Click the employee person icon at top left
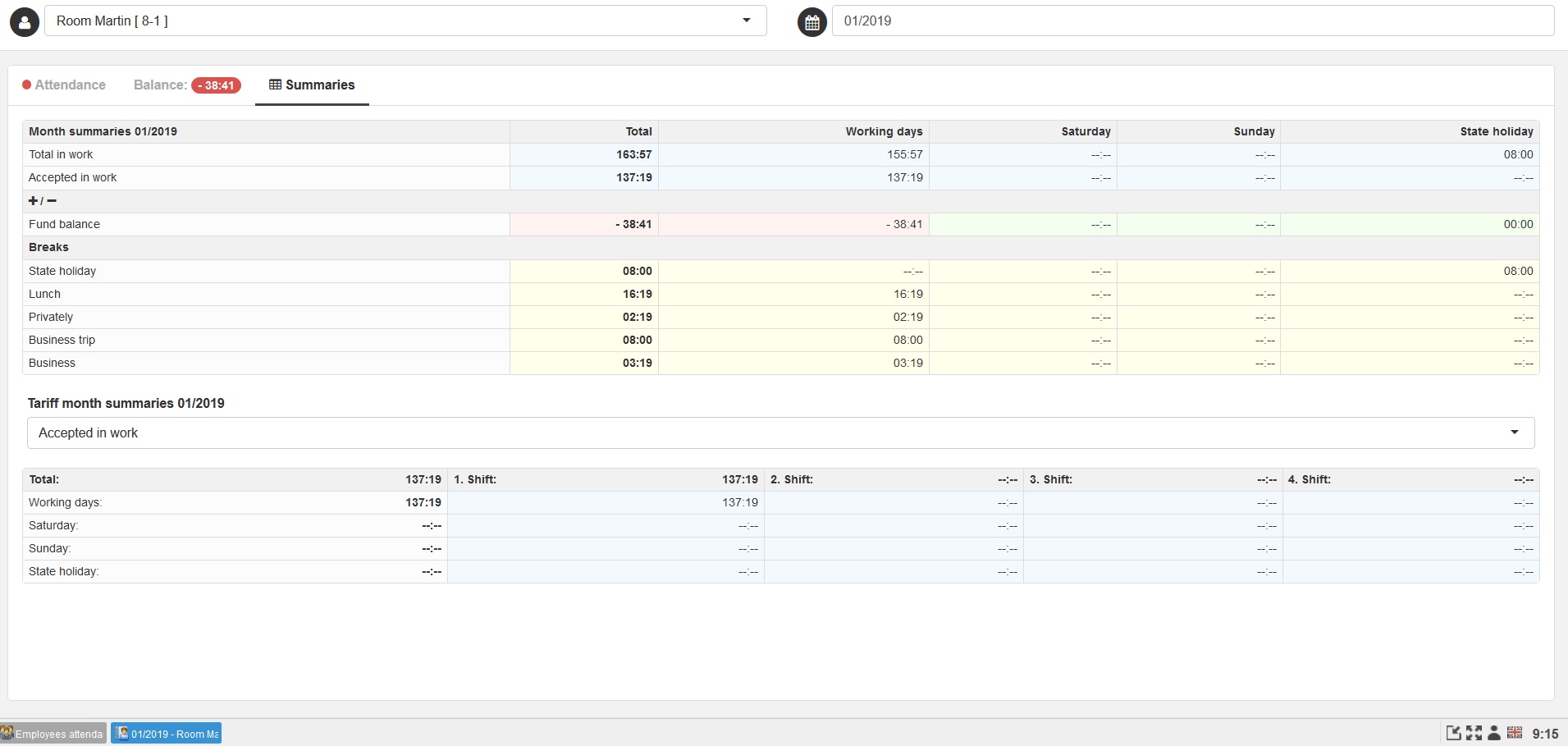Screen dimensions: 1568x746 25,21
